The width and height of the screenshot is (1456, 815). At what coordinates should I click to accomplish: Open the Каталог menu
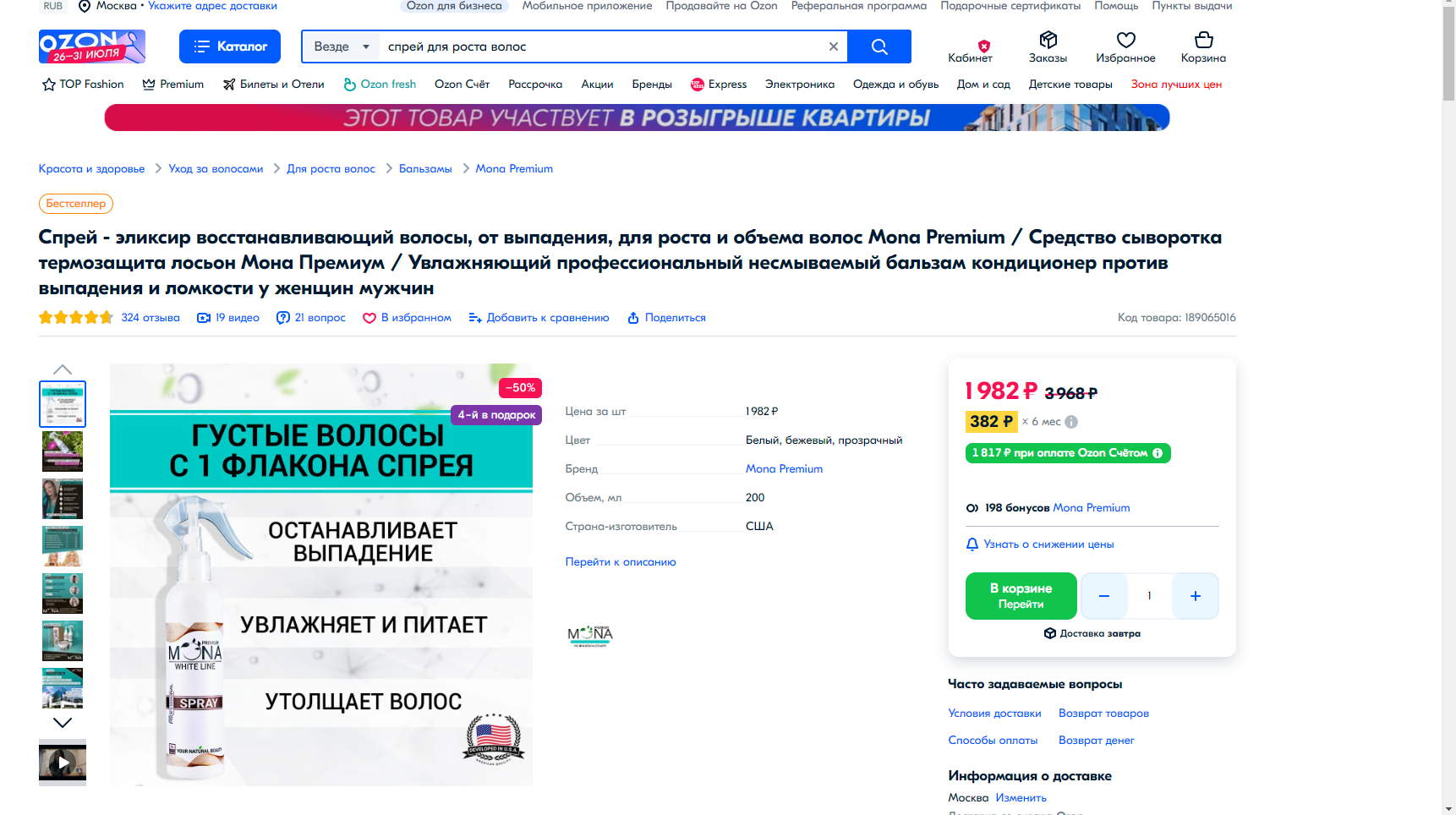pyautogui.click(x=230, y=46)
